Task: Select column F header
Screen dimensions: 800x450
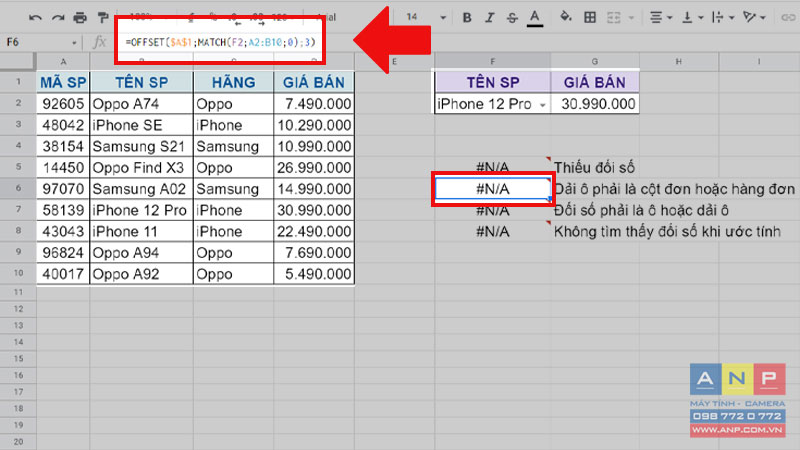Action: click(x=492, y=62)
